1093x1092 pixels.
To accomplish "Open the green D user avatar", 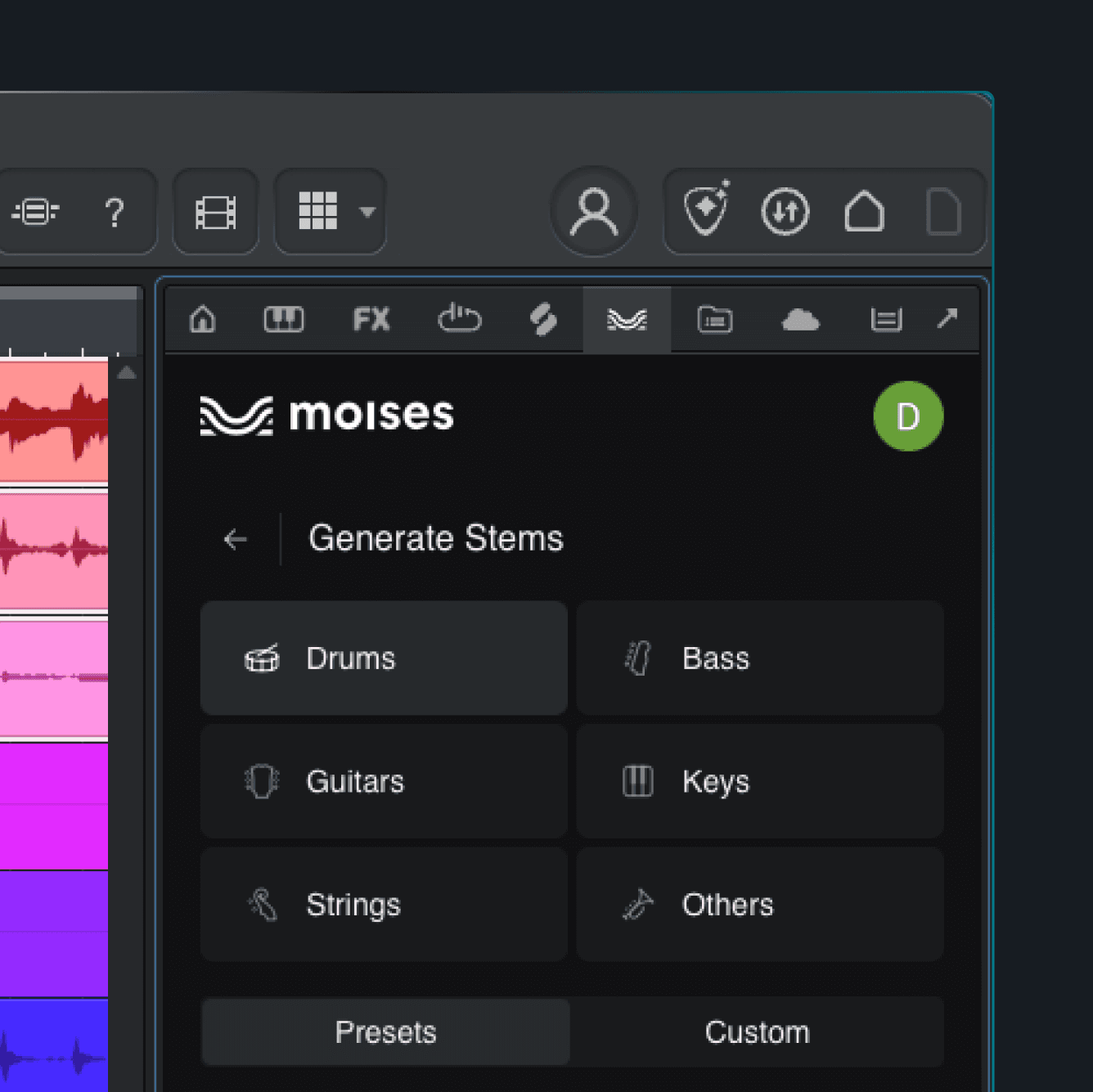I will click(908, 416).
